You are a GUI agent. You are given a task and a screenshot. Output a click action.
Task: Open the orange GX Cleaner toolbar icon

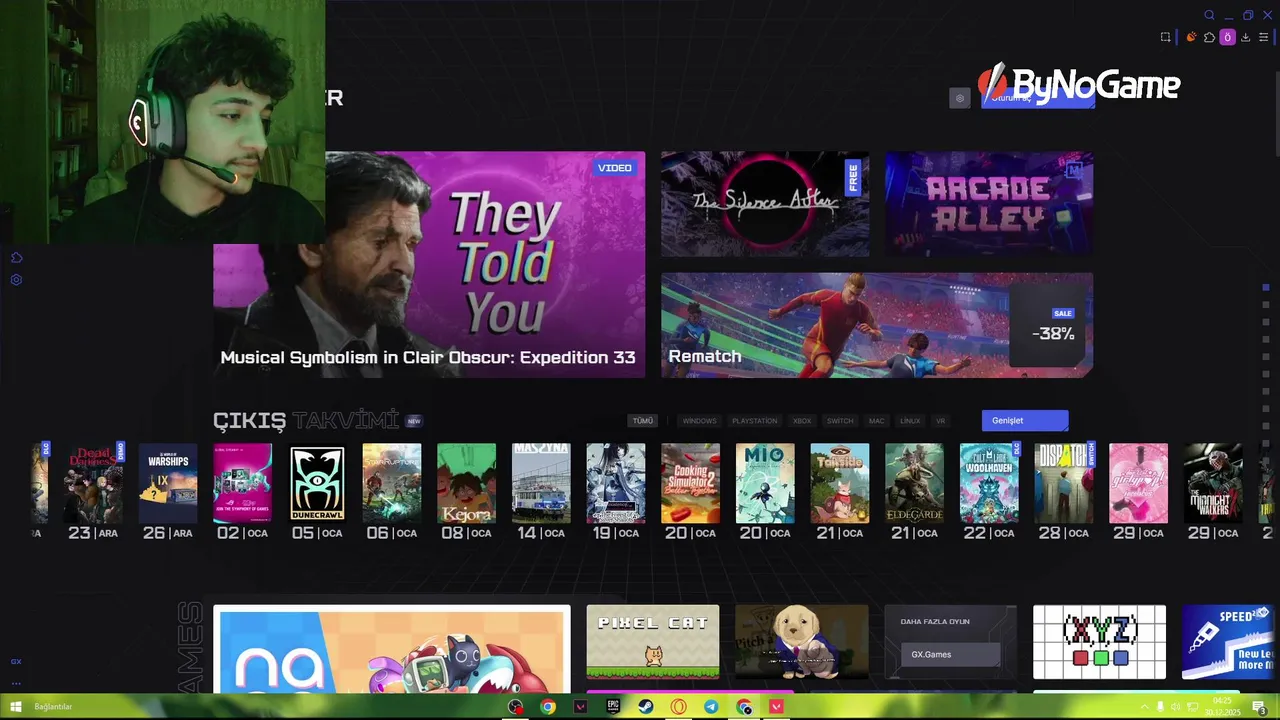1191,37
